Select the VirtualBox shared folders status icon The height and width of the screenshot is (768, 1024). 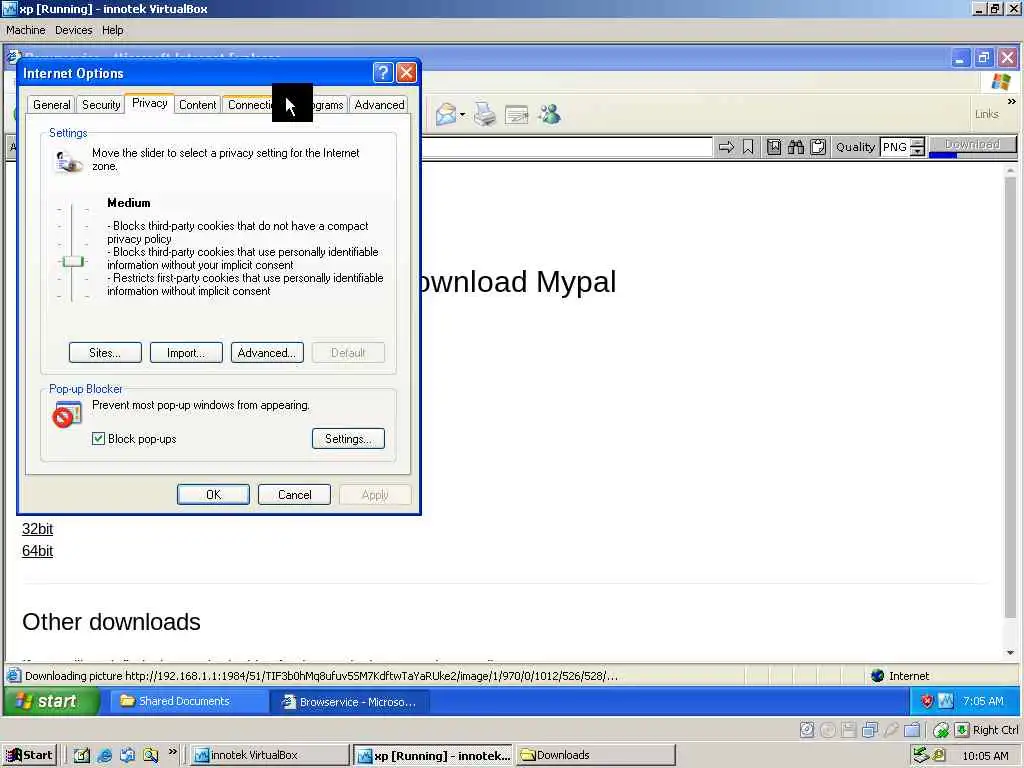(912, 729)
